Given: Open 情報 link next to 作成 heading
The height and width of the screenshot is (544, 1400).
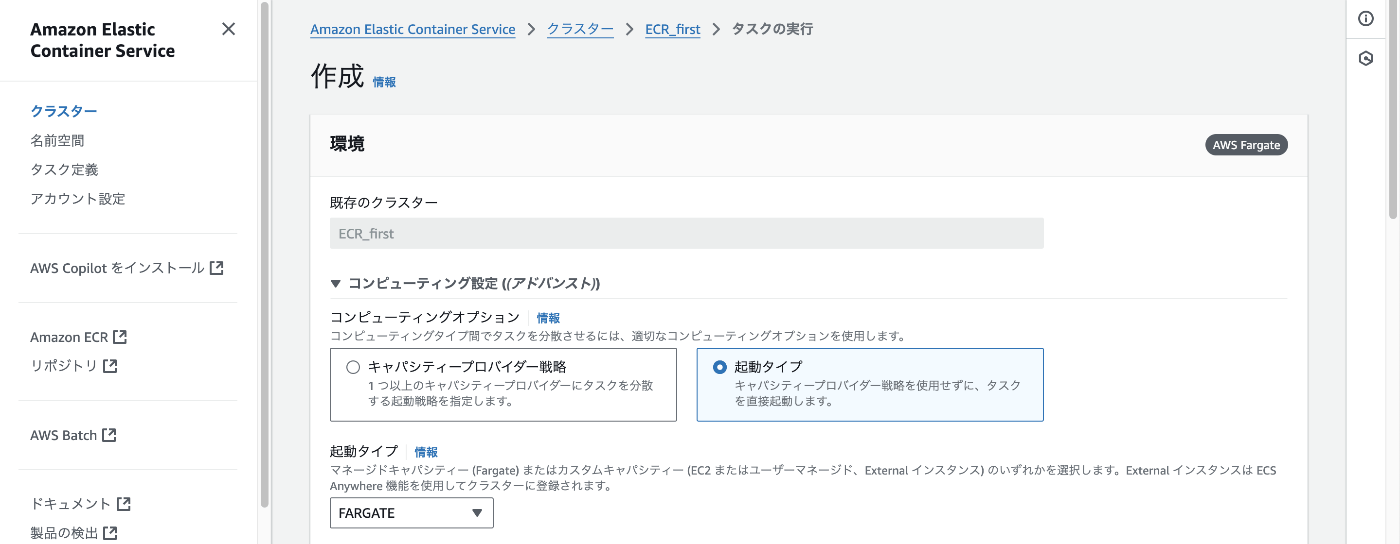Looking at the screenshot, I should (384, 82).
